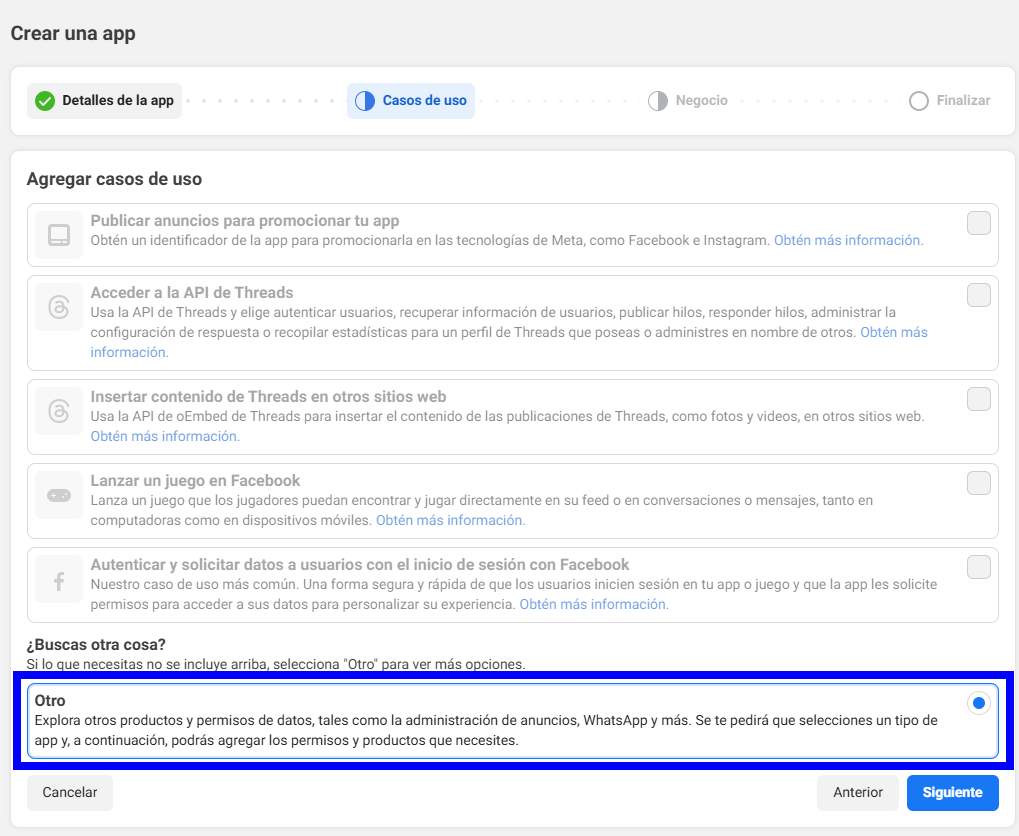This screenshot has width=1019, height=836.
Task: Click the gray Negocio step icon
Action: (658, 101)
